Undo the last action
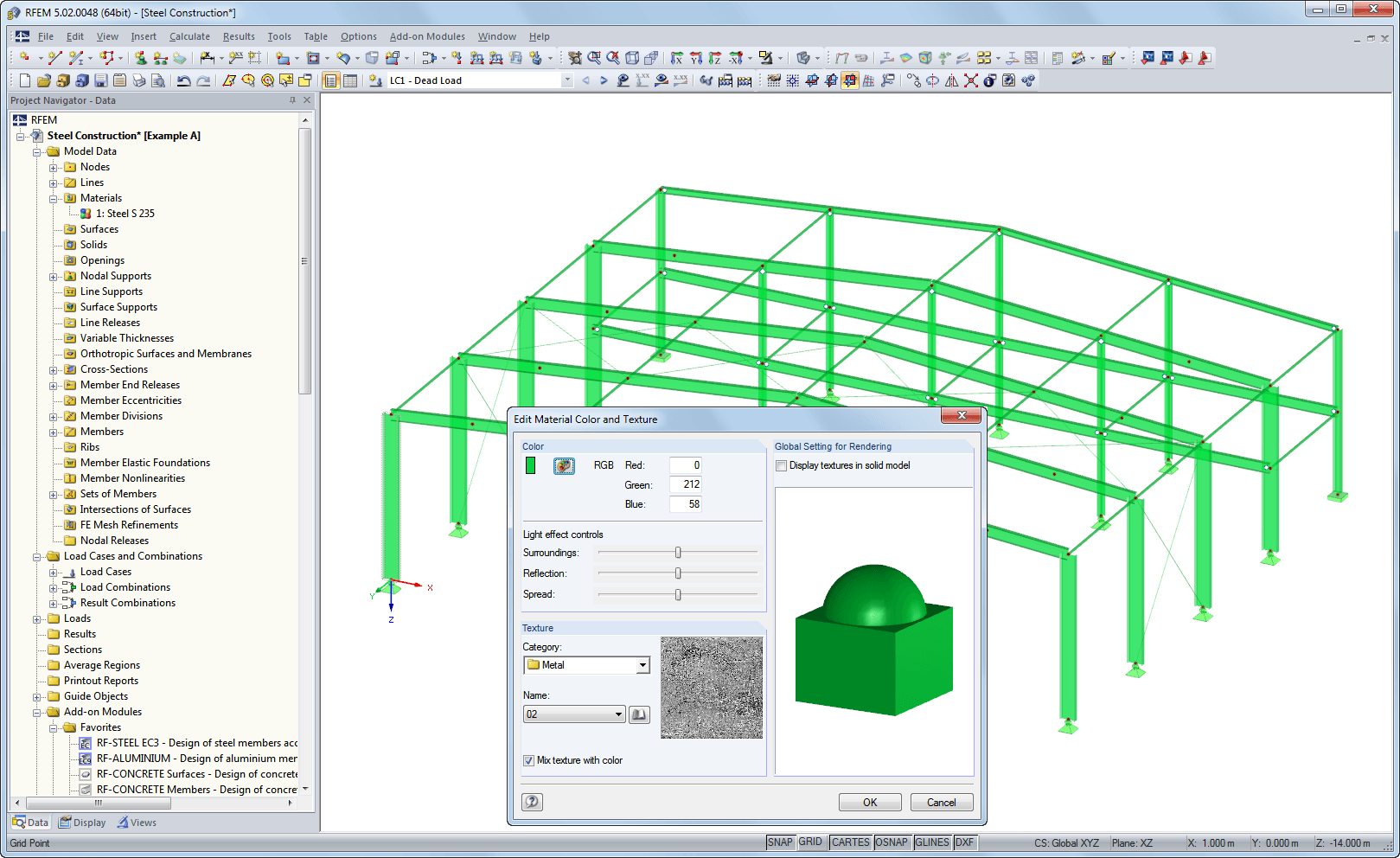 183,80
